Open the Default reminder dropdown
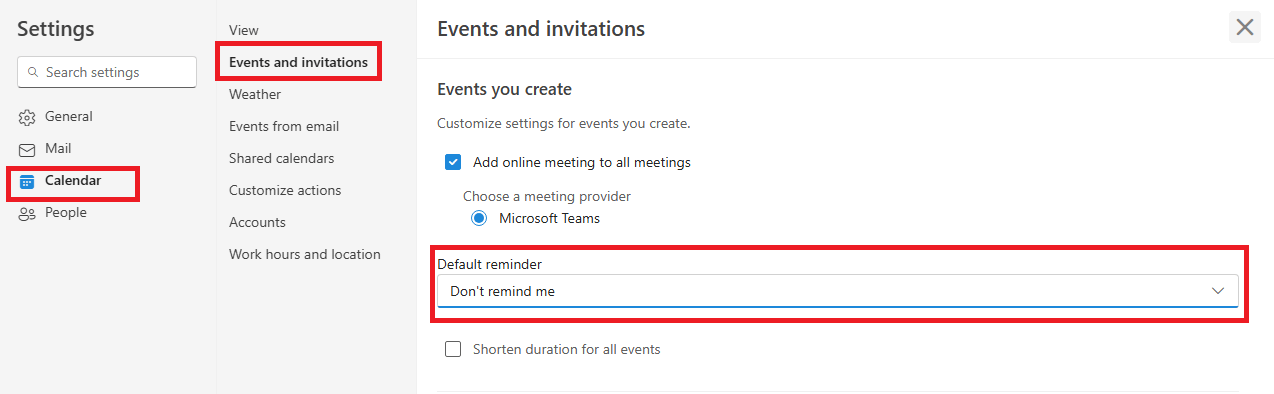Image resolution: width=1274 pixels, height=394 pixels. tap(838, 291)
